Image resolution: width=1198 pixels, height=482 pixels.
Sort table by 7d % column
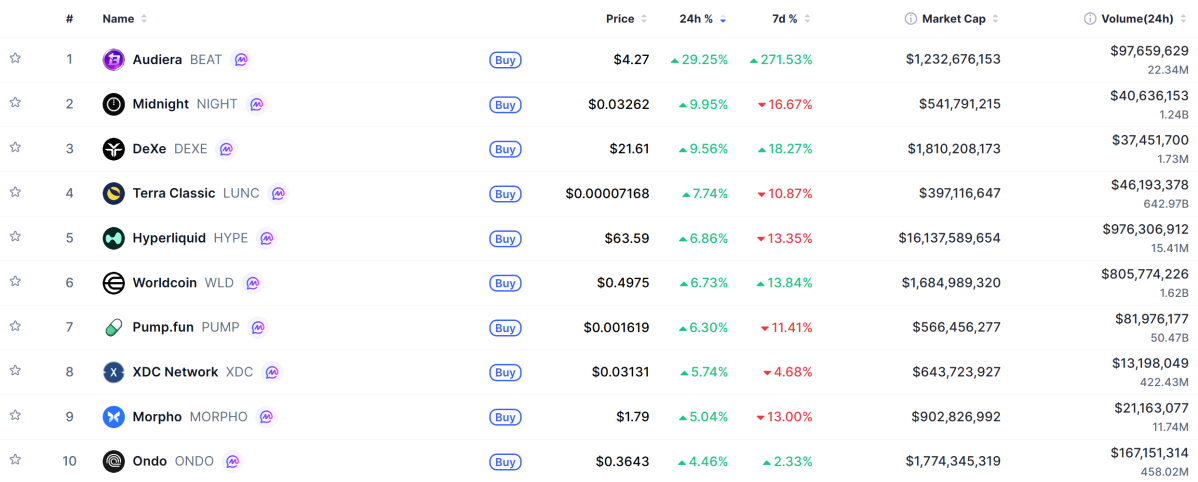792,18
